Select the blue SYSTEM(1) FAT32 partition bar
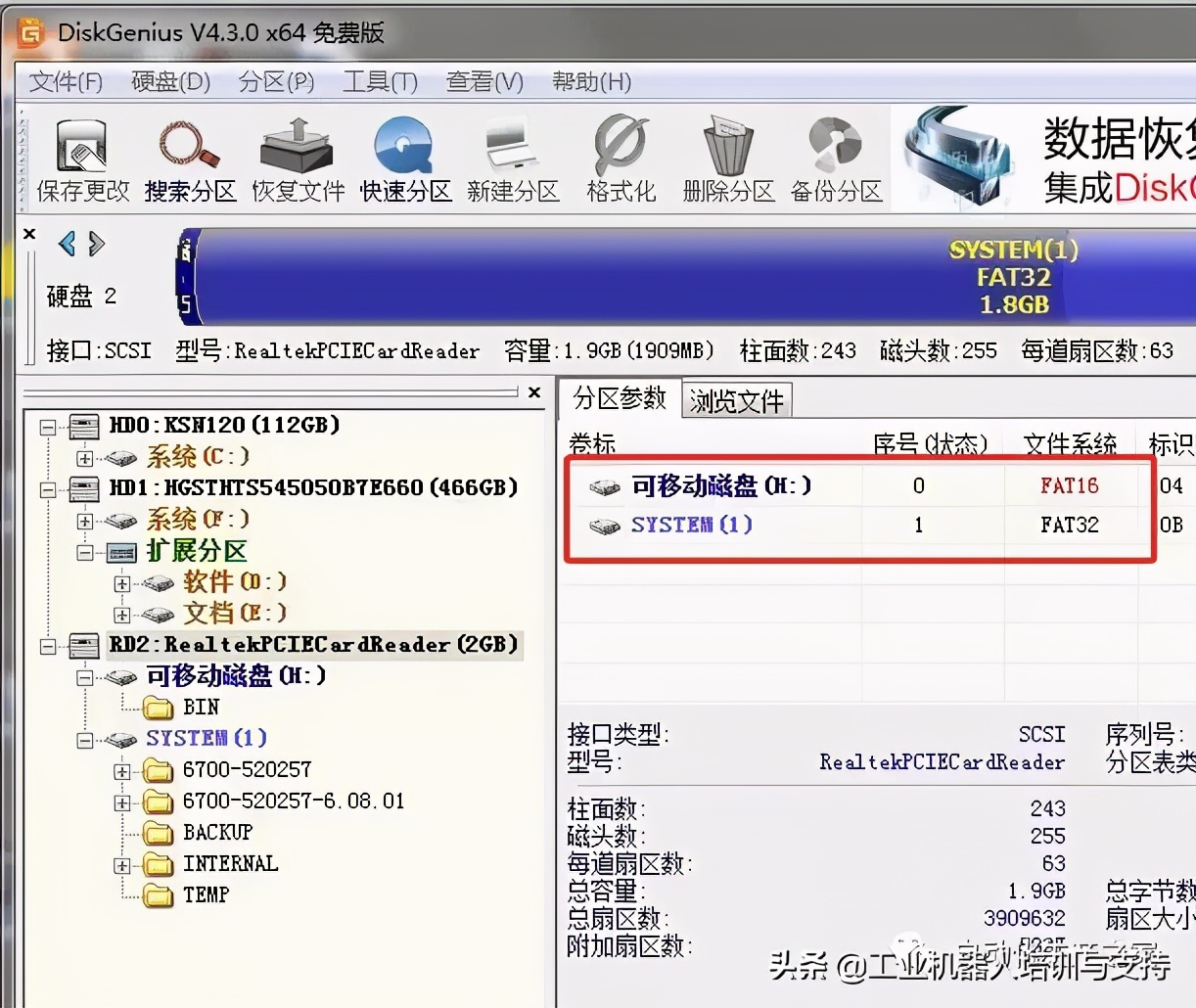This screenshot has height=1008, width=1196. (695, 278)
